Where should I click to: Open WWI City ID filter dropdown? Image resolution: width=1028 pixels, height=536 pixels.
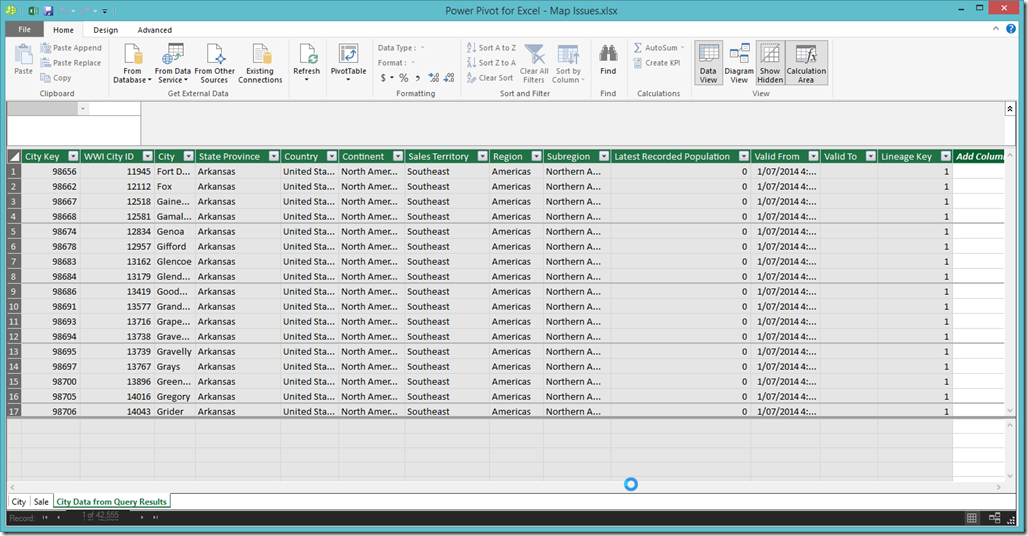148,156
